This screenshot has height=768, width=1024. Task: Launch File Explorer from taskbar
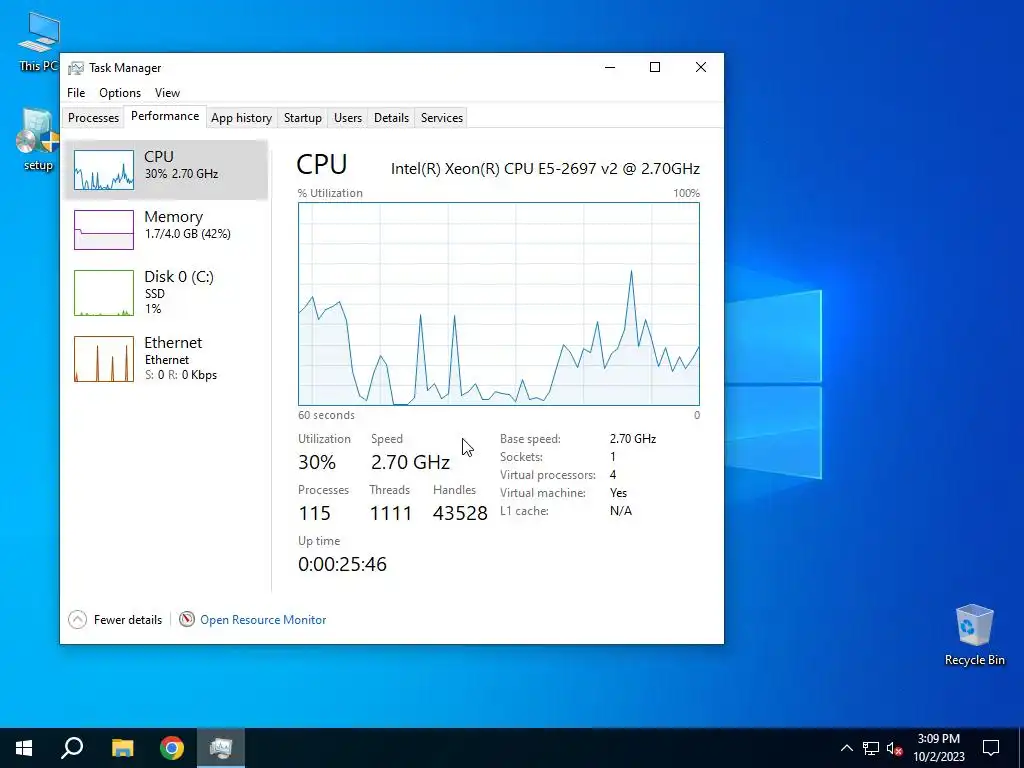pos(122,748)
